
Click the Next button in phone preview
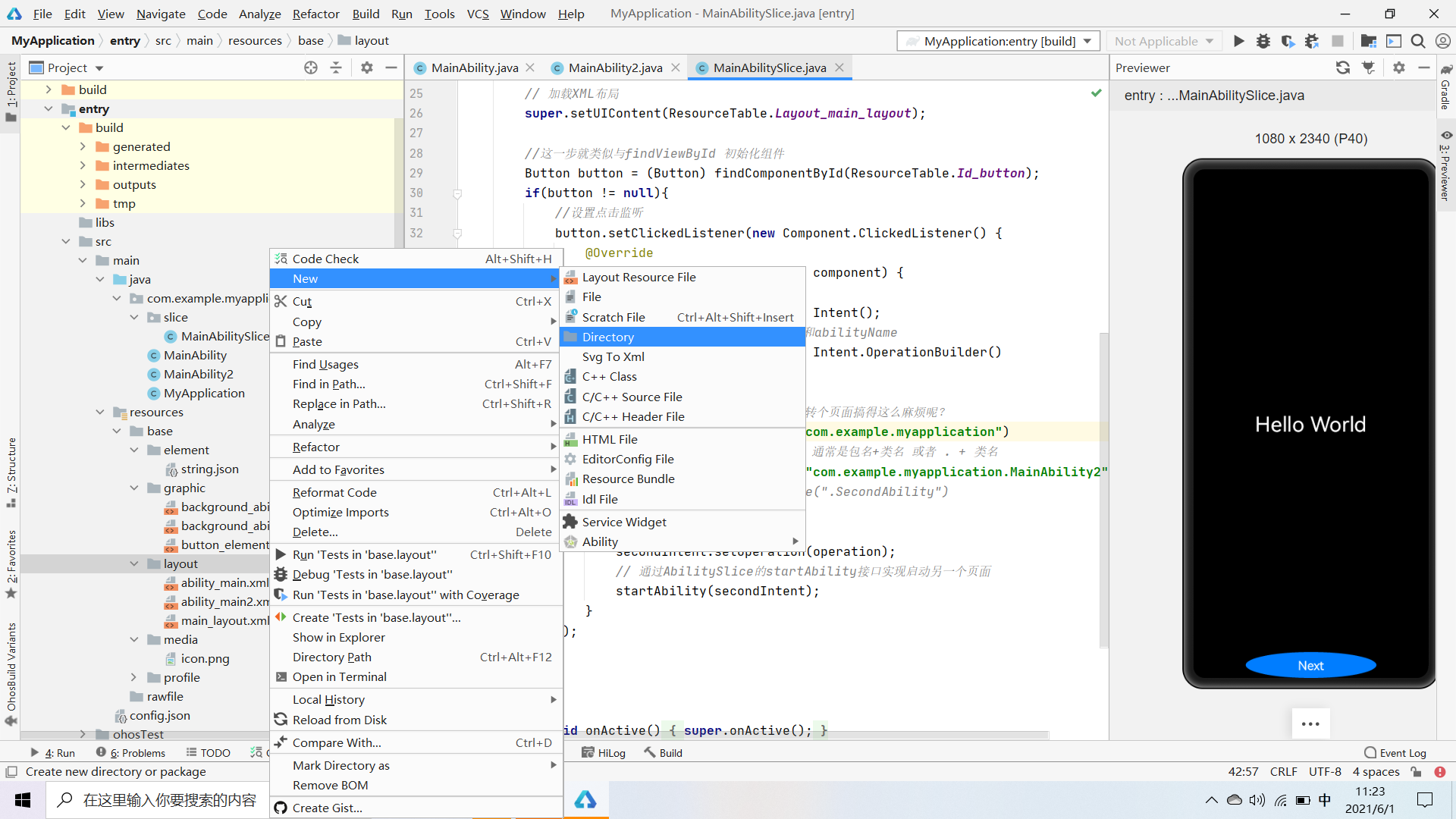pyautogui.click(x=1310, y=665)
